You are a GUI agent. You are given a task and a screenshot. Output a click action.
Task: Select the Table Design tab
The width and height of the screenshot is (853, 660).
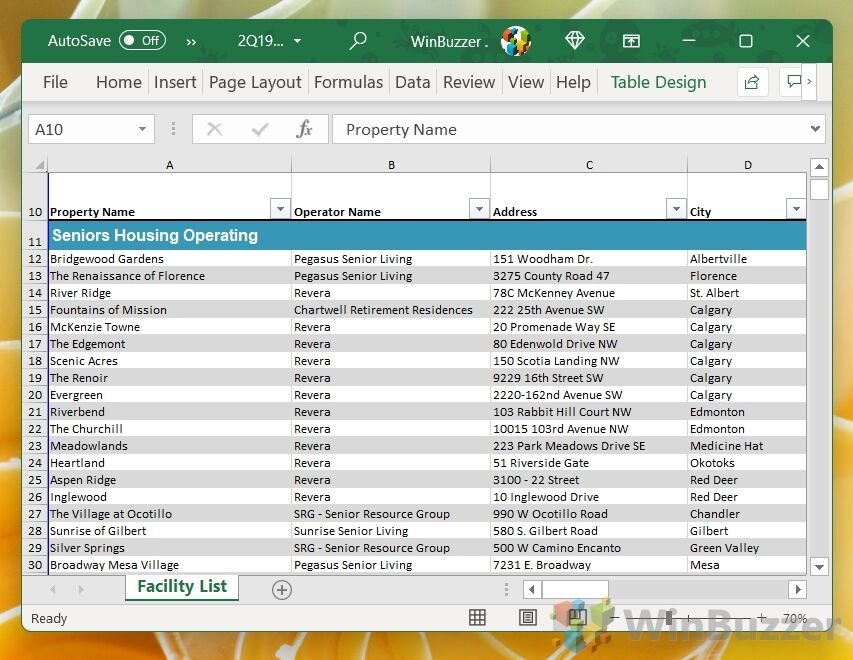click(658, 82)
